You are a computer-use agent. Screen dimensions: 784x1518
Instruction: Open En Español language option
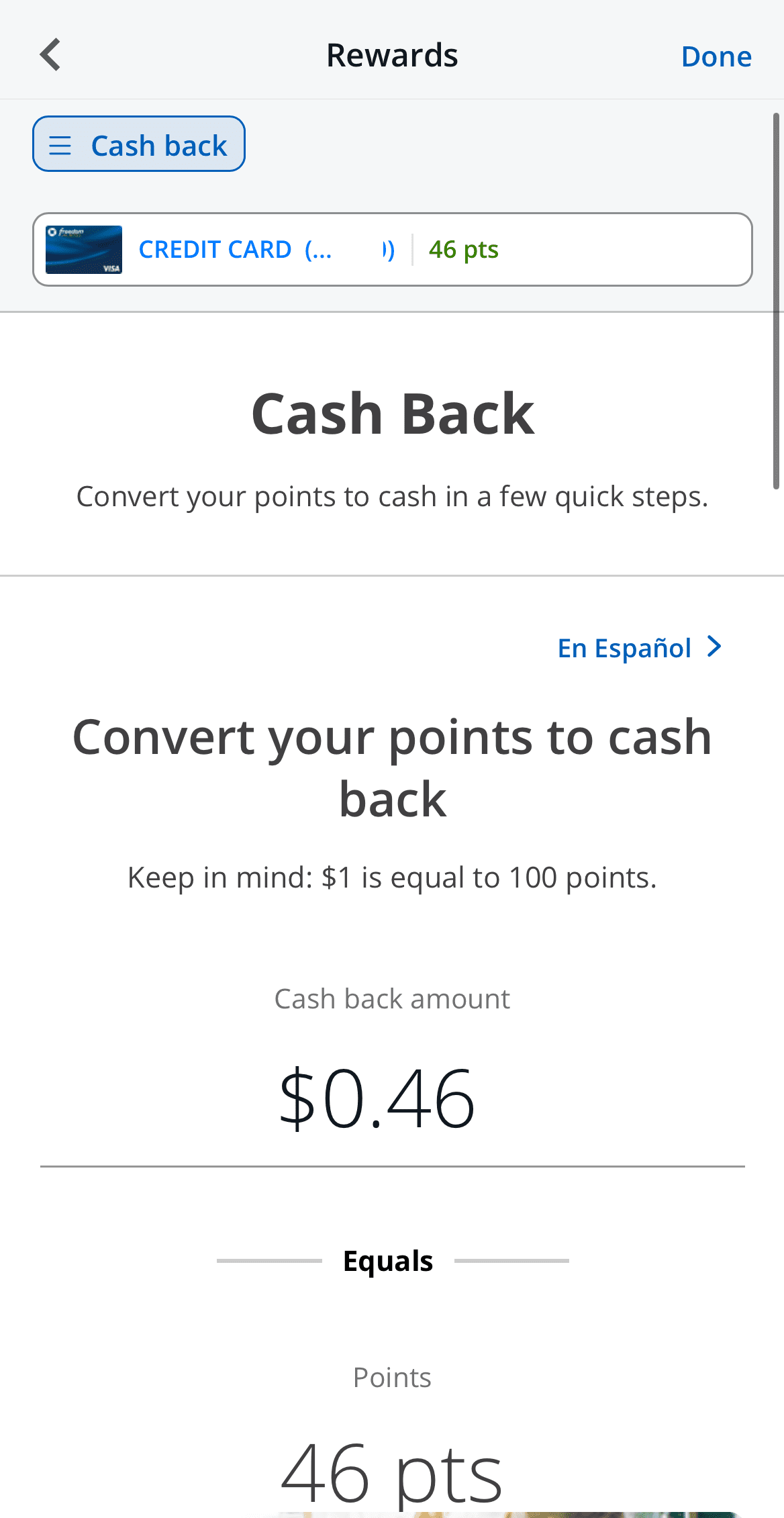[x=625, y=647]
